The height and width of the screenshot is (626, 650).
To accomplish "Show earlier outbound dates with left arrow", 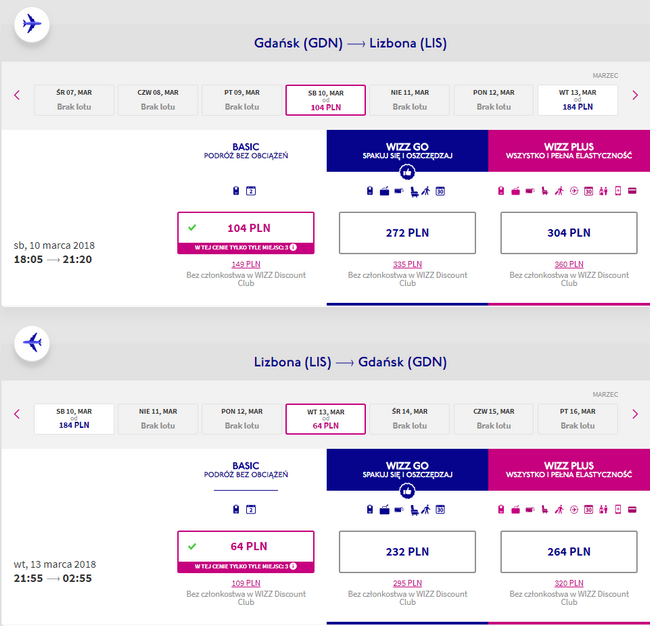I will [x=17, y=95].
